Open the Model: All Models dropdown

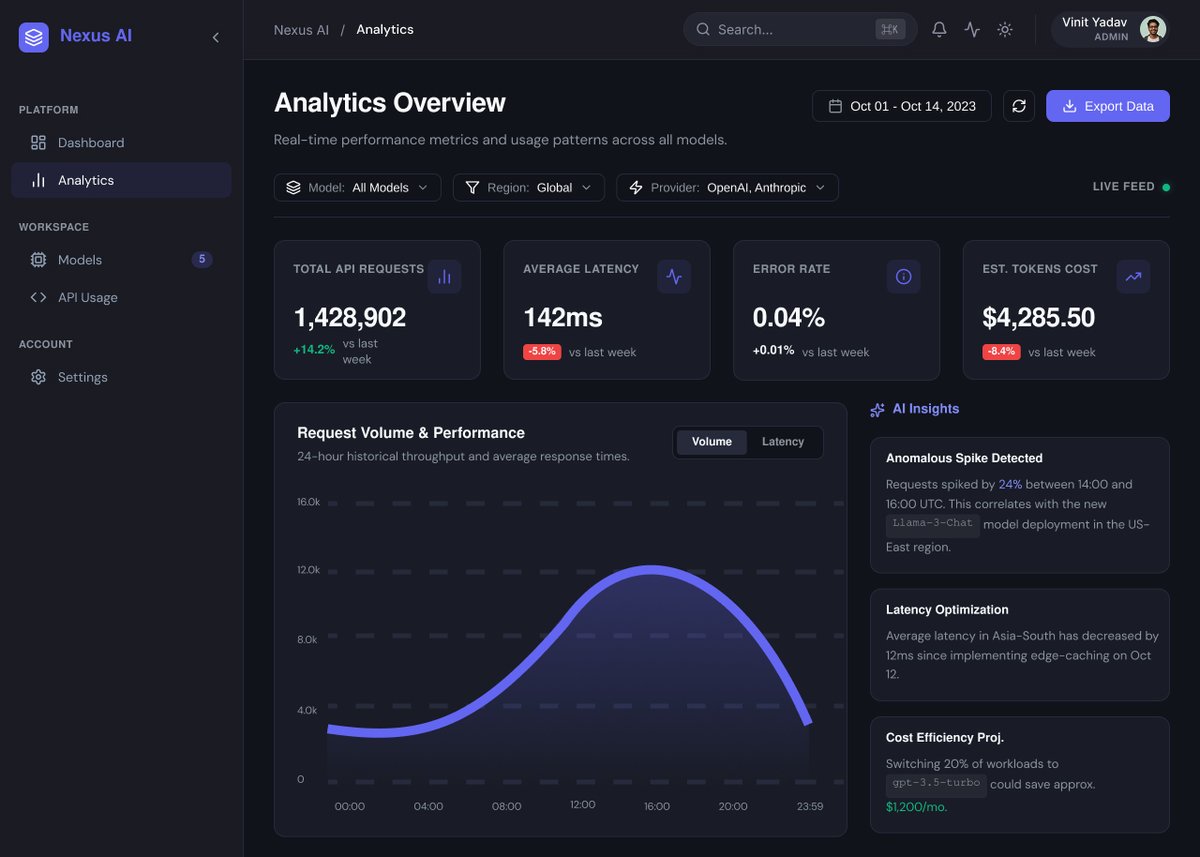click(x=357, y=187)
